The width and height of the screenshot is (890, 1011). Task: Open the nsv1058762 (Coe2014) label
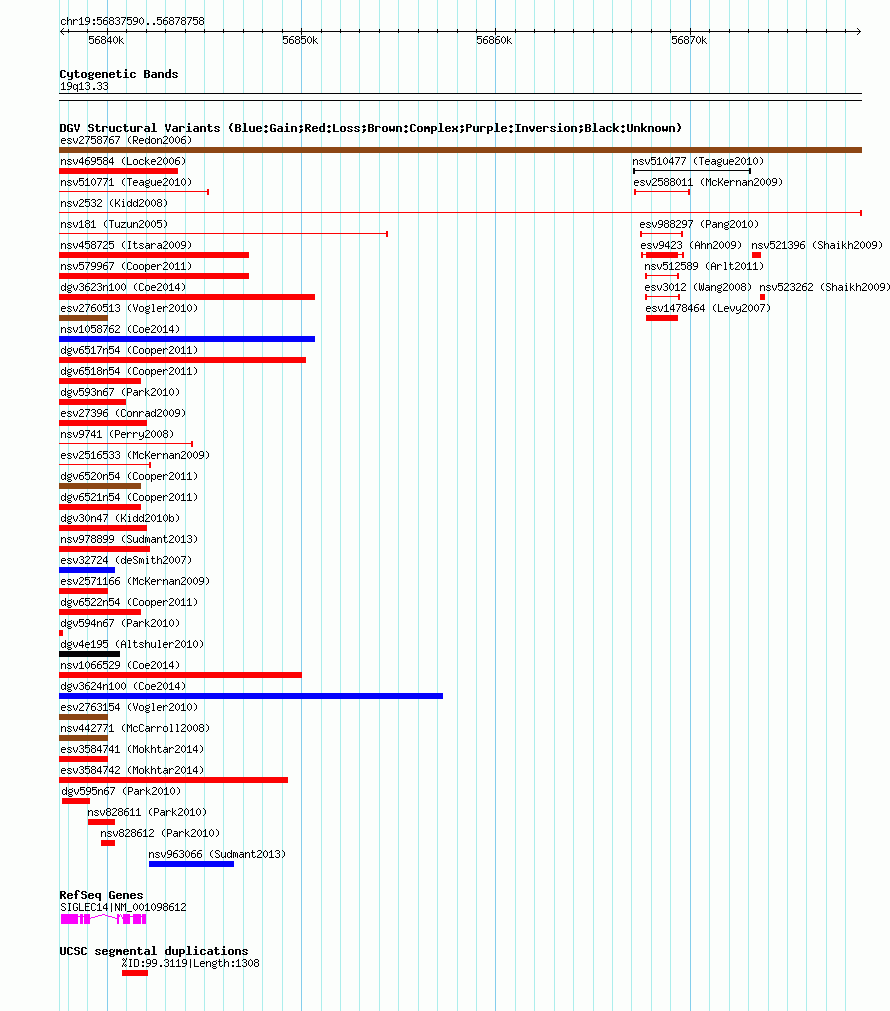(120, 329)
